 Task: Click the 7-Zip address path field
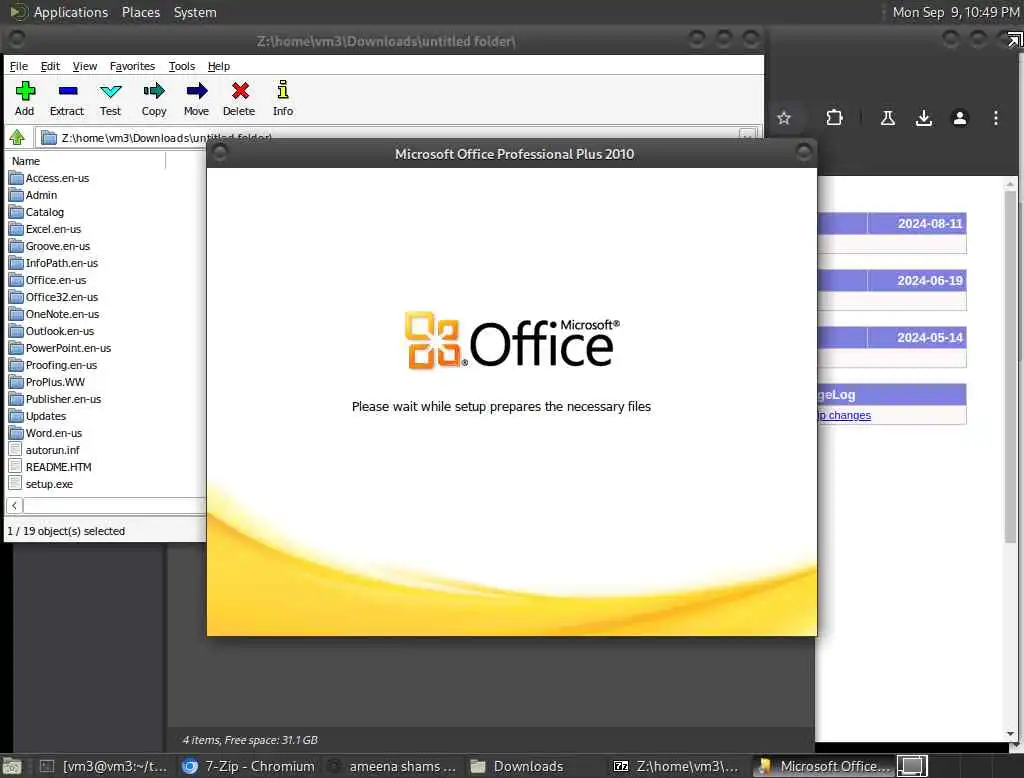click(385, 137)
